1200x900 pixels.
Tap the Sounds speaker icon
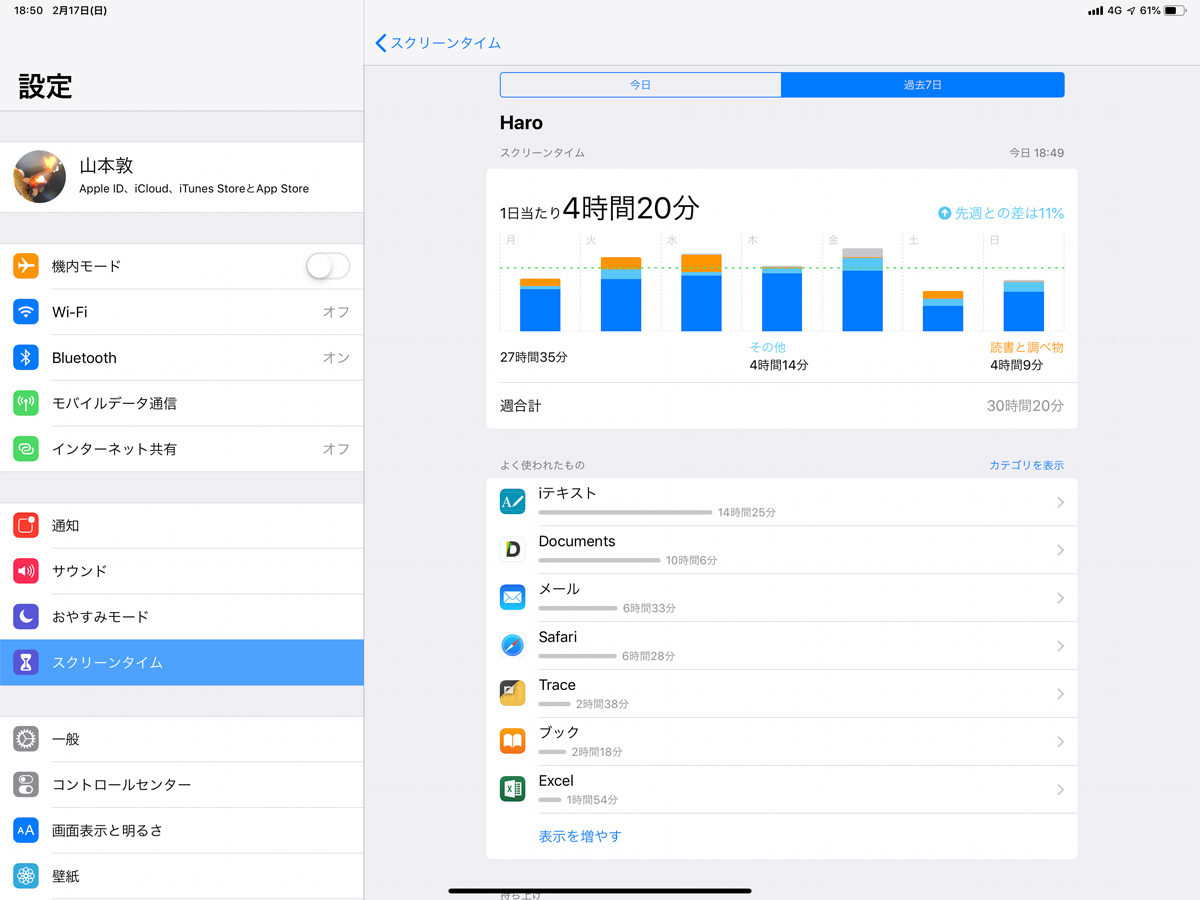coord(26,571)
